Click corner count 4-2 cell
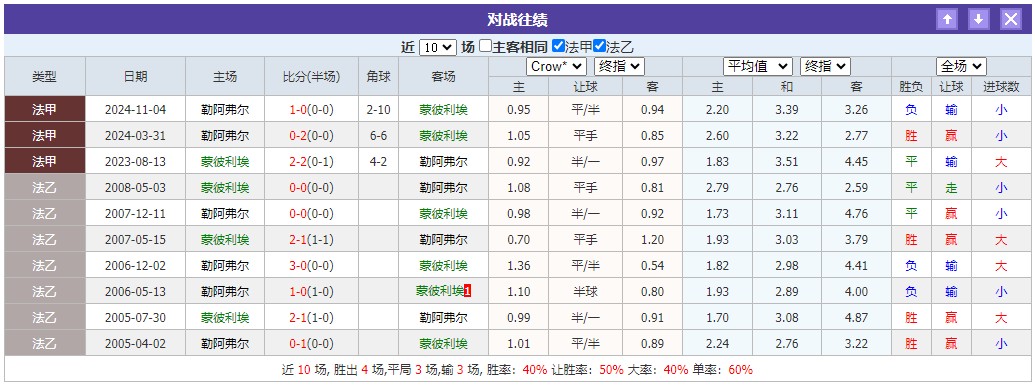 click(x=379, y=161)
